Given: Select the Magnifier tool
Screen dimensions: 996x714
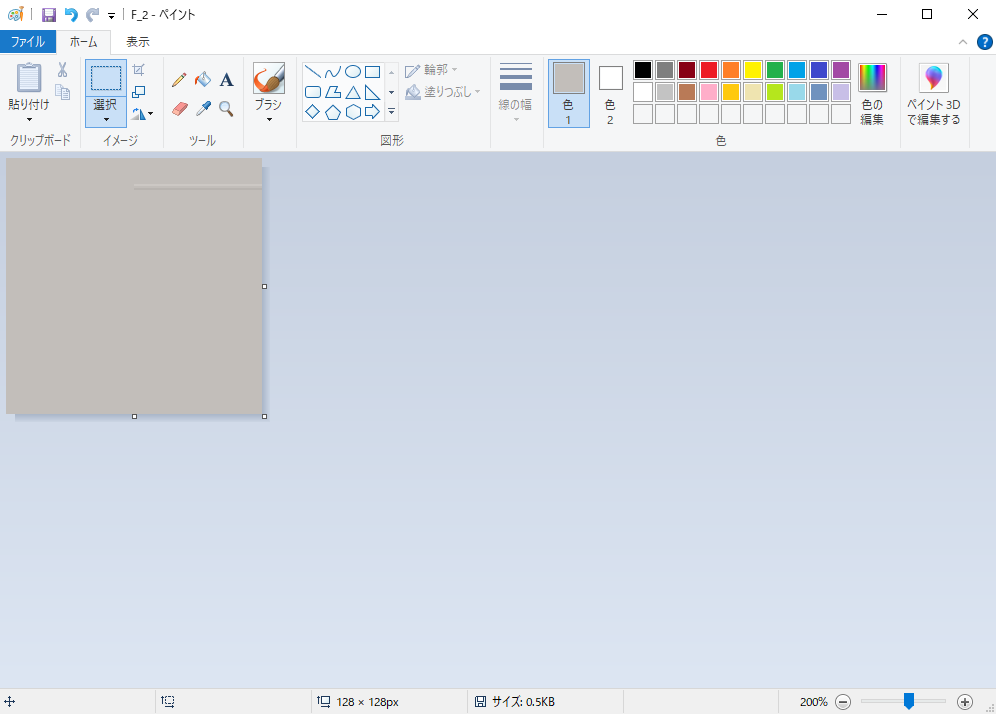Looking at the screenshot, I should point(226,109).
